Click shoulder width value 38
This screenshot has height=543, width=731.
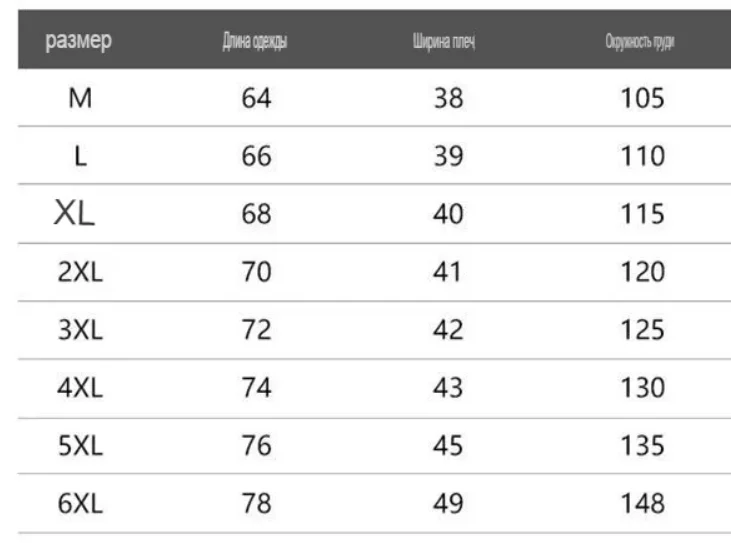[448, 98]
